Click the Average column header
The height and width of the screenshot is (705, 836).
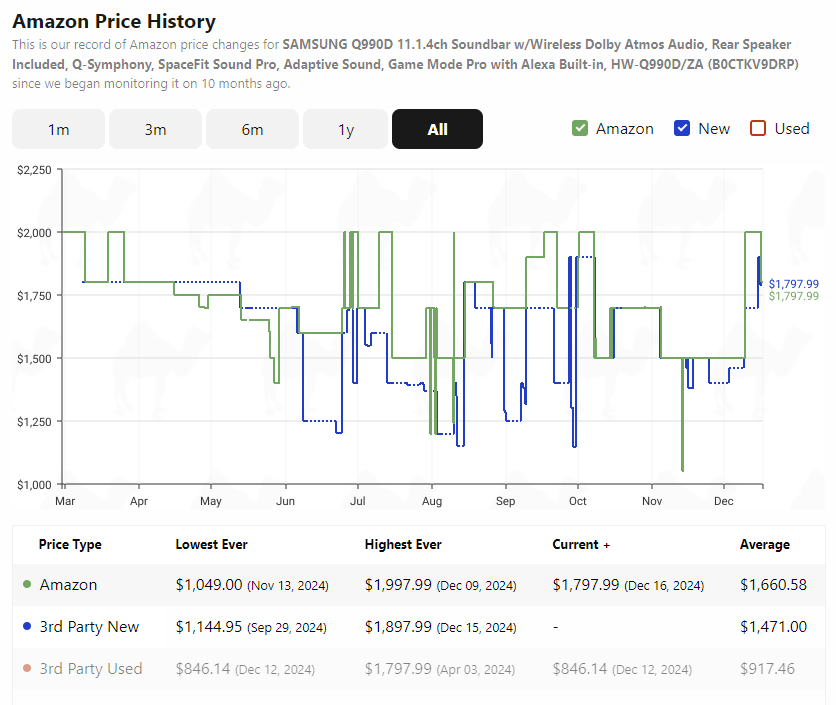[x=765, y=544]
